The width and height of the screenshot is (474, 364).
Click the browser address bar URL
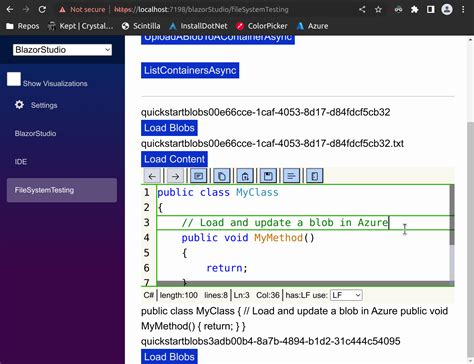[202, 10]
